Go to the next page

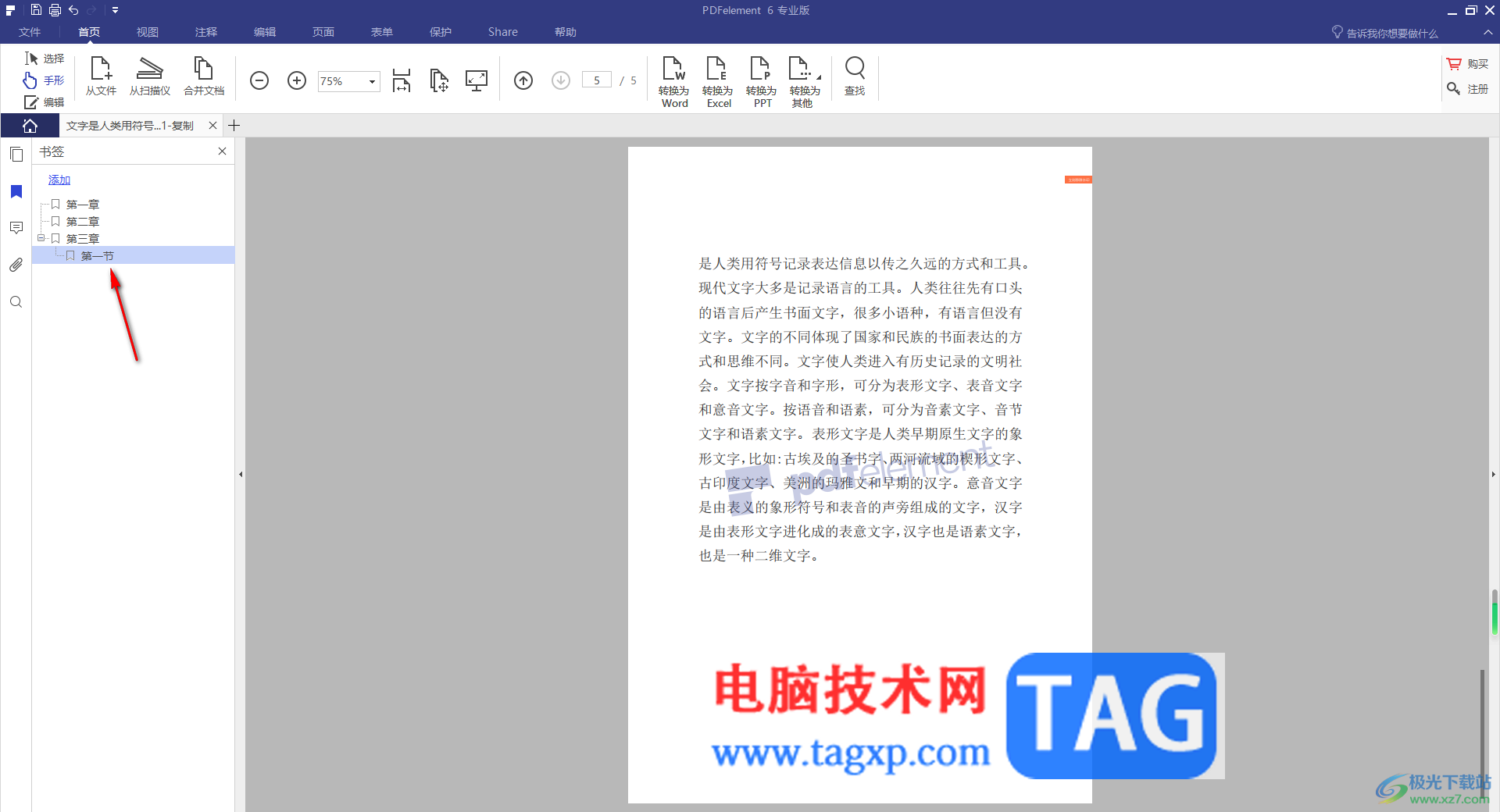tap(561, 80)
